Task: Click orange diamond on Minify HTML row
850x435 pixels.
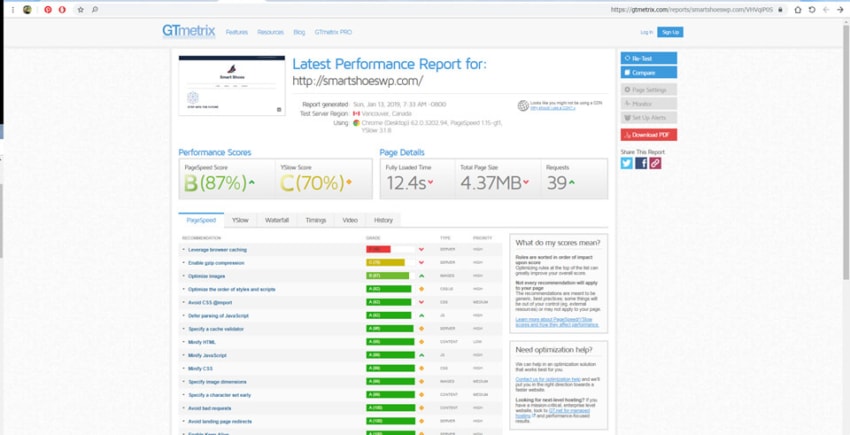Action: [x=421, y=342]
